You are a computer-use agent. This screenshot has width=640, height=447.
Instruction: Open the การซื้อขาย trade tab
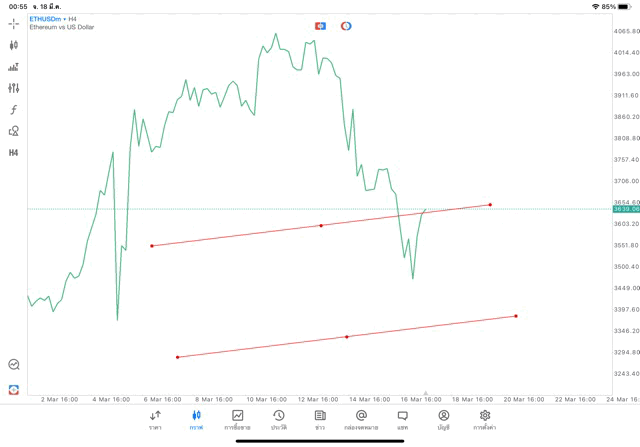click(237, 419)
